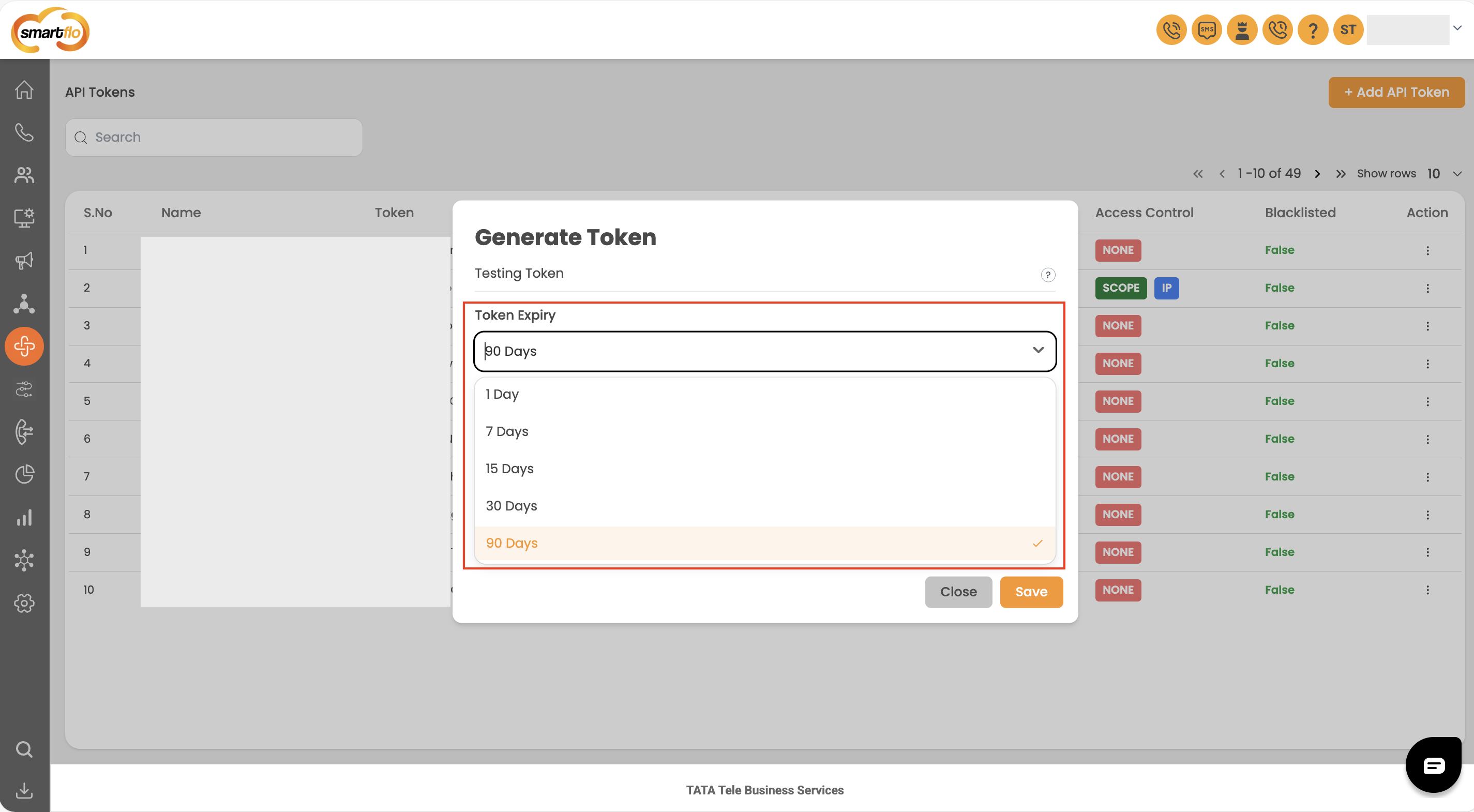Choose the 1 Day option
Viewport: 1474px width, 812px height.
tap(764, 394)
